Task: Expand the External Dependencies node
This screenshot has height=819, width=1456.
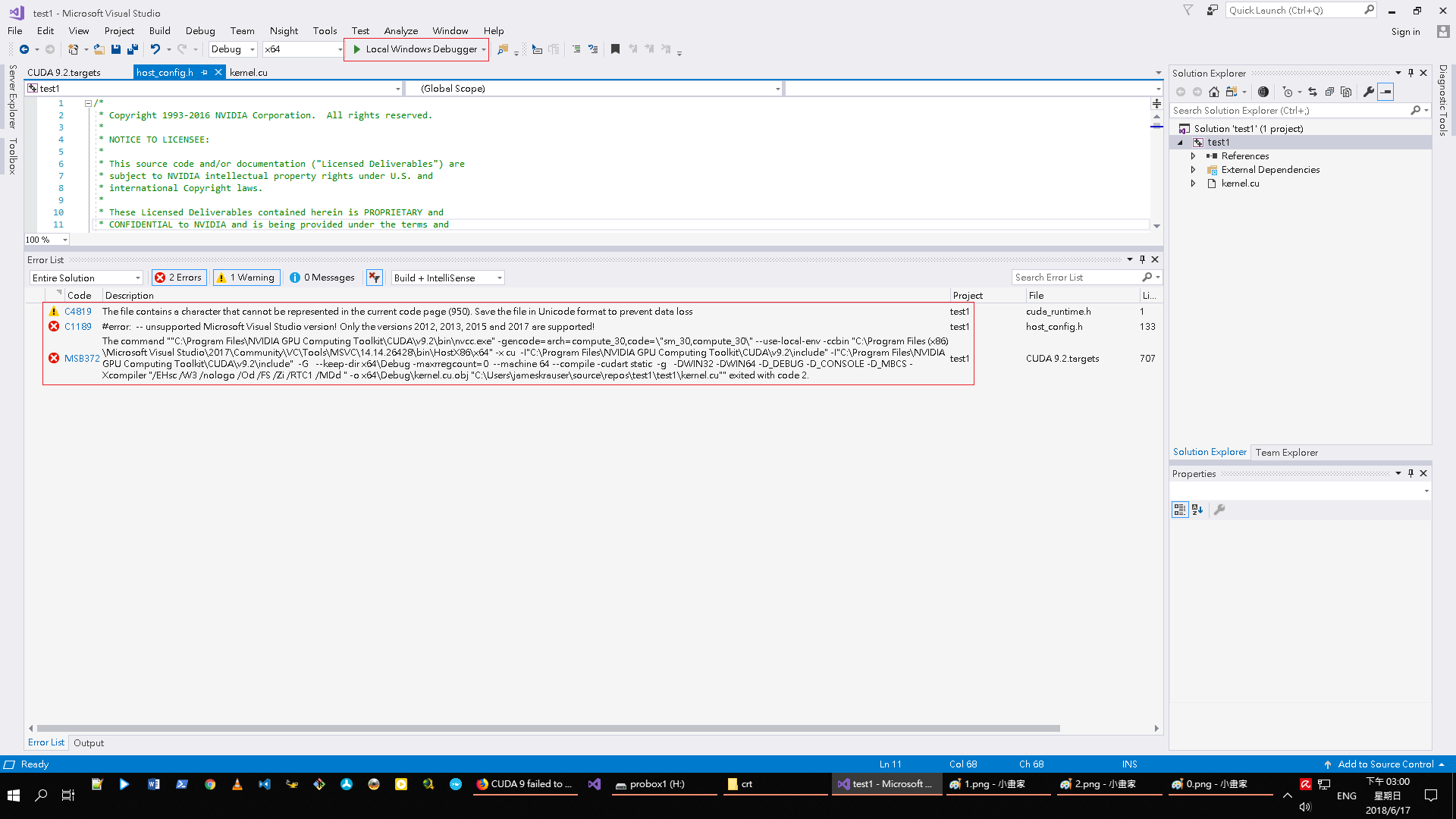Action: tap(1193, 170)
